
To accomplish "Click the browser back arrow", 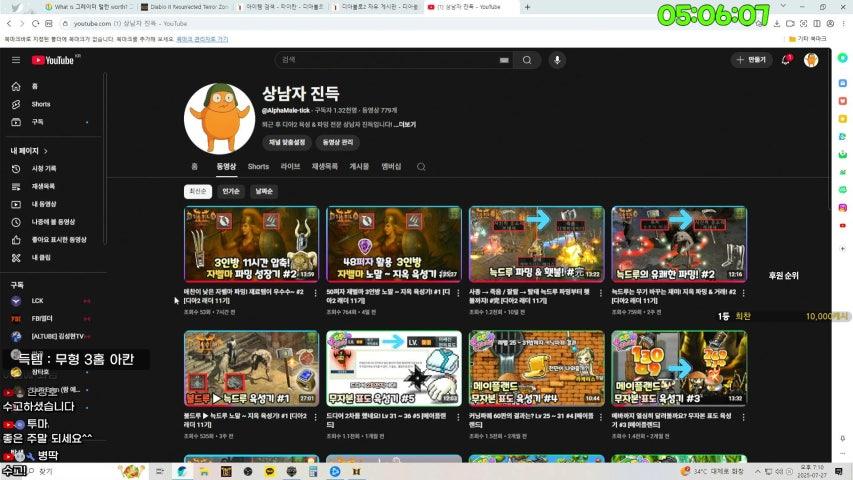I will (x=9, y=23).
